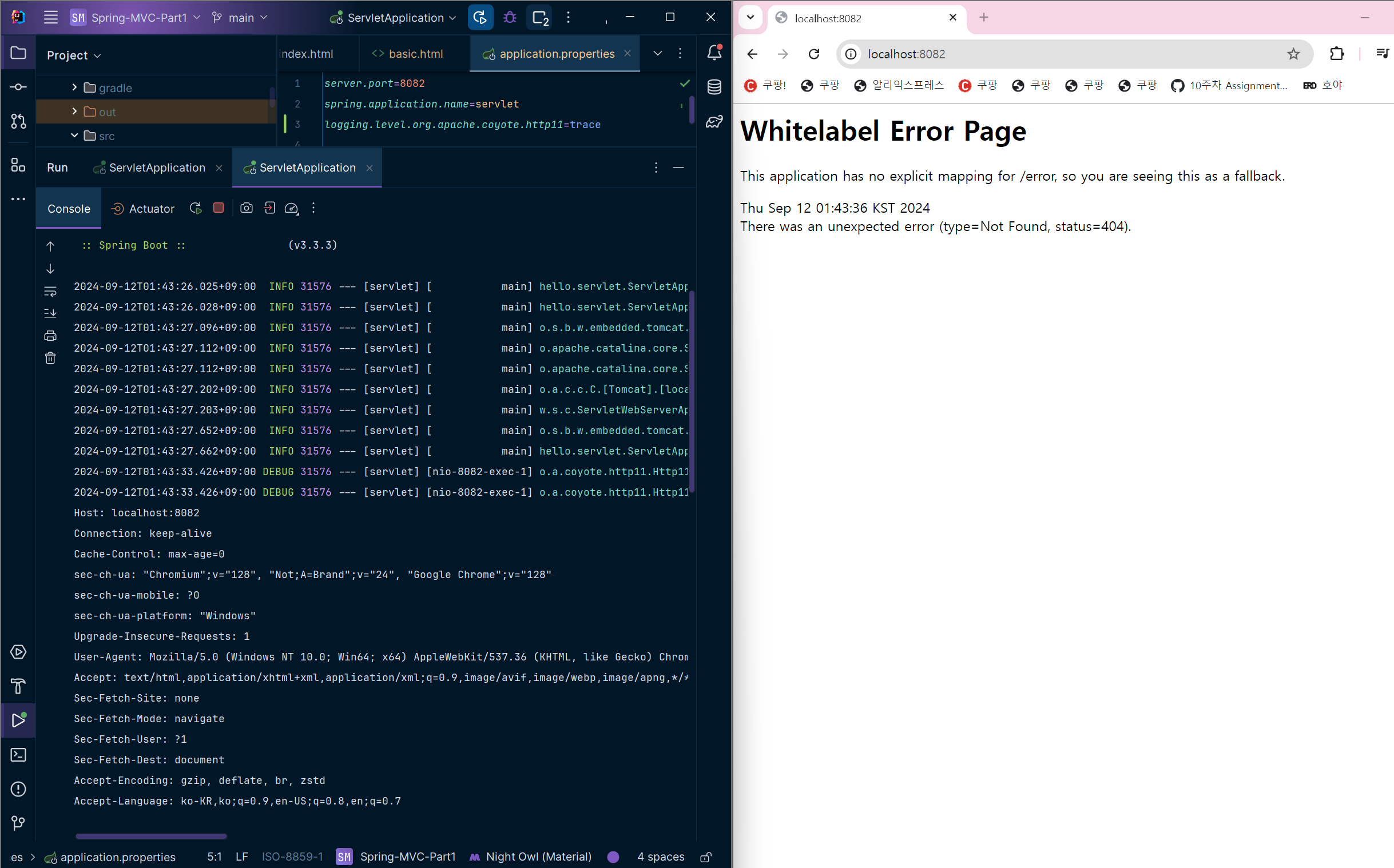Open the Pull Requests tool window icon
Image resolution: width=1394 pixels, height=868 pixels.
pos(18,121)
